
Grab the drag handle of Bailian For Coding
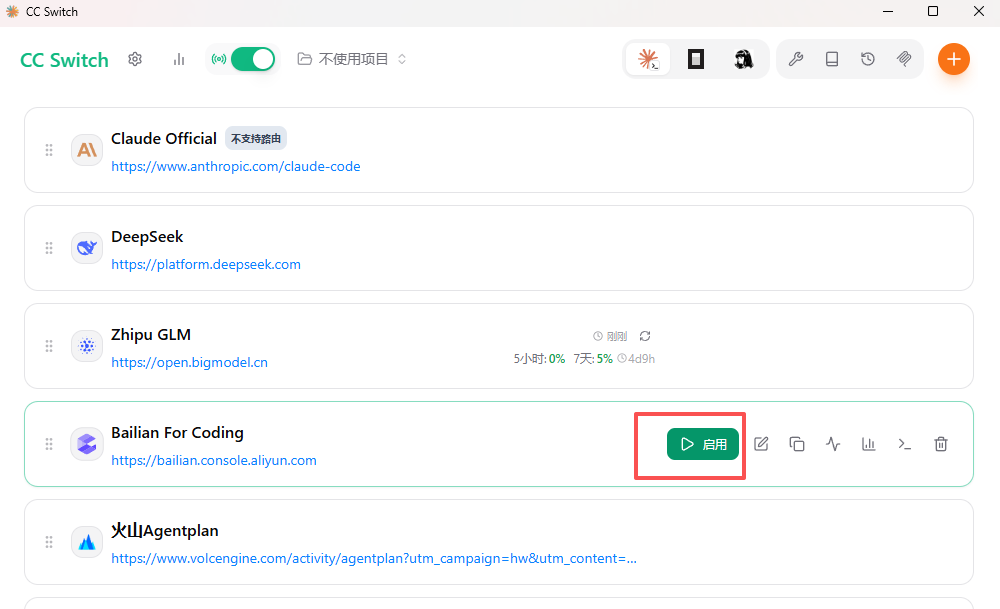[49, 444]
